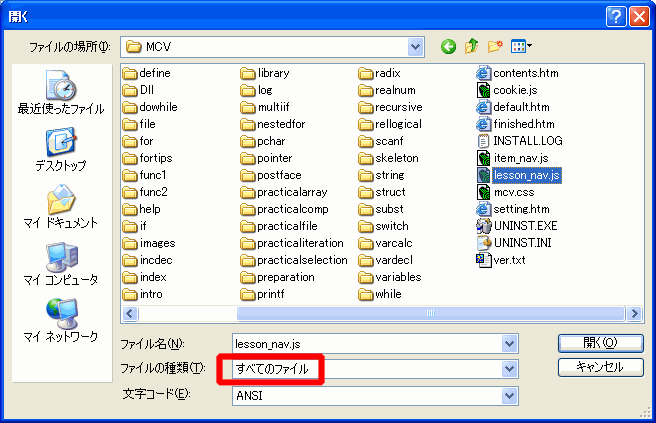The image size is (656, 423).
Task: Select the library folder icon
Action: (x=248, y=74)
